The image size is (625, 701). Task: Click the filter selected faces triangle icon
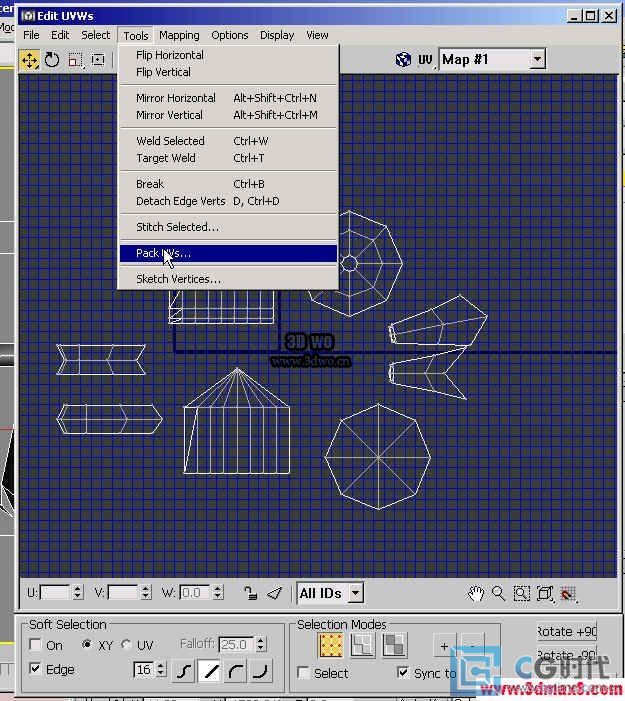(274, 593)
